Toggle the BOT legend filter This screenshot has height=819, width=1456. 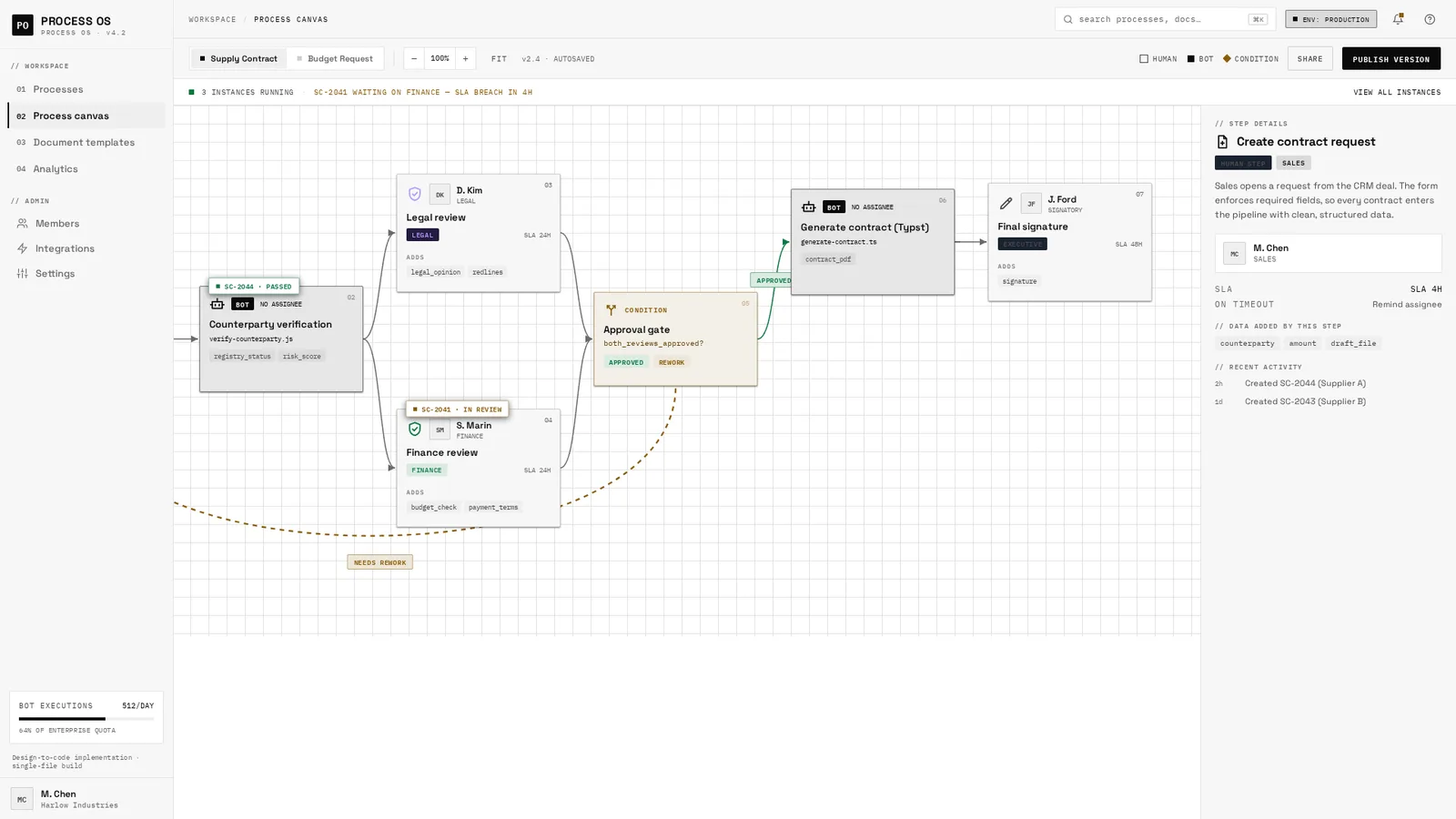pyautogui.click(x=1200, y=59)
